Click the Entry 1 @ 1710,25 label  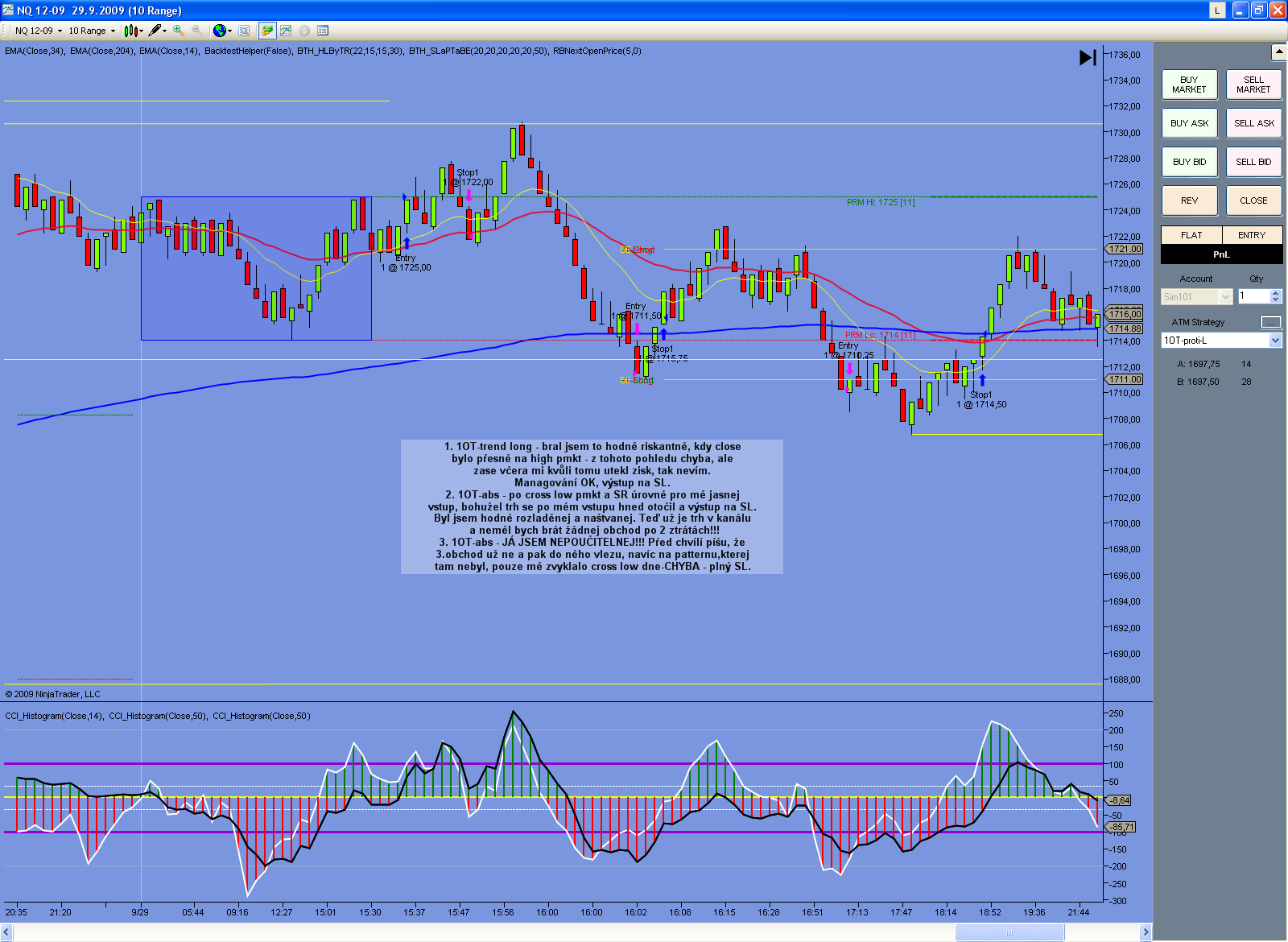point(848,350)
